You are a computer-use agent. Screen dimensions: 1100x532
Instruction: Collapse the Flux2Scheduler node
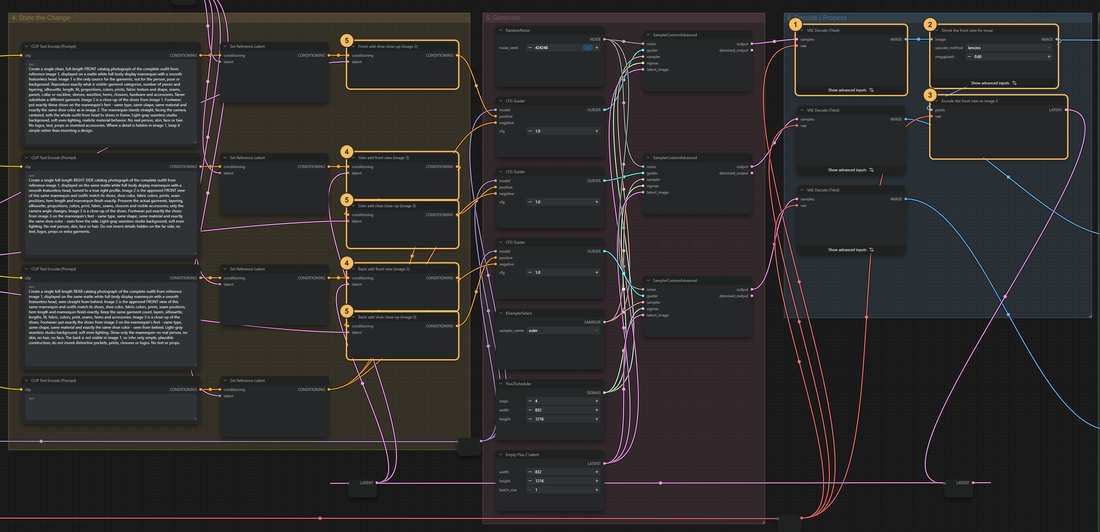pyautogui.click(x=502, y=384)
